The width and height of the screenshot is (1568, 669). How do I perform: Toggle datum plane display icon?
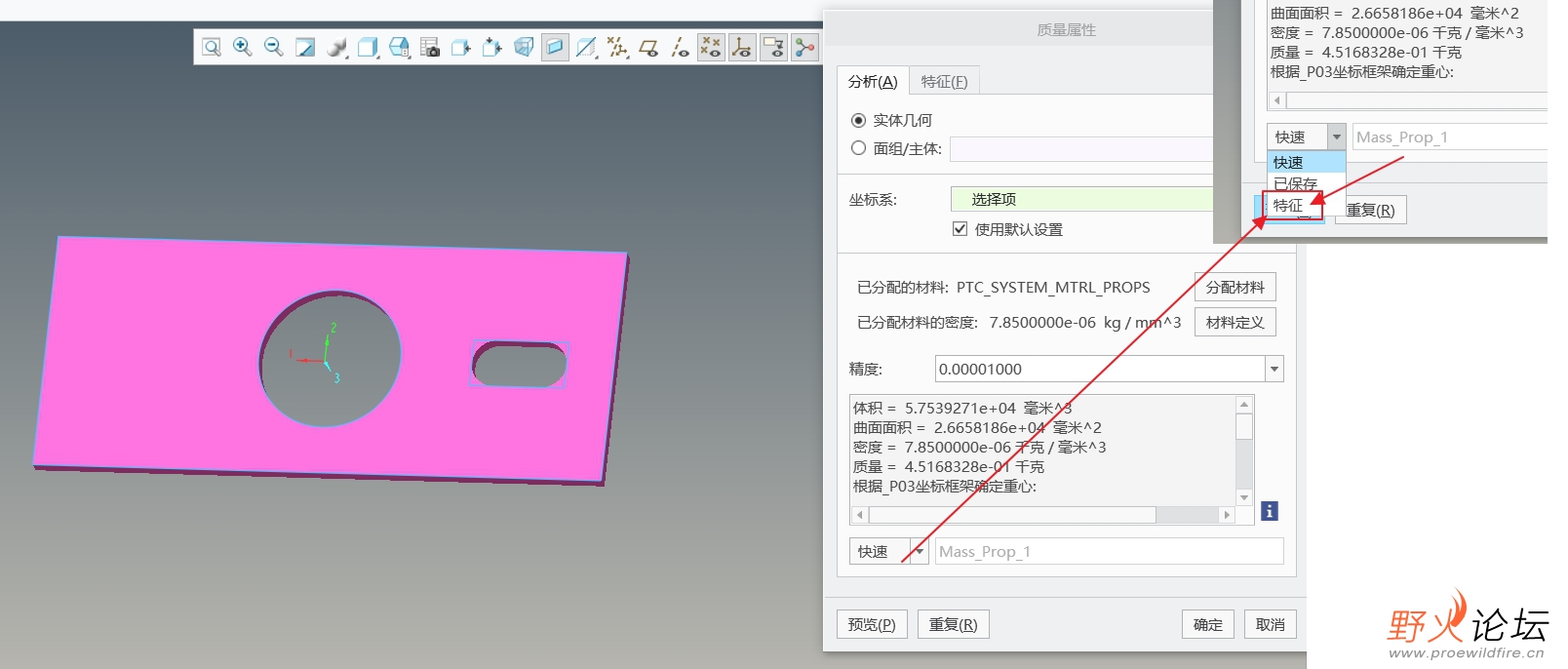tap(648, 47)
